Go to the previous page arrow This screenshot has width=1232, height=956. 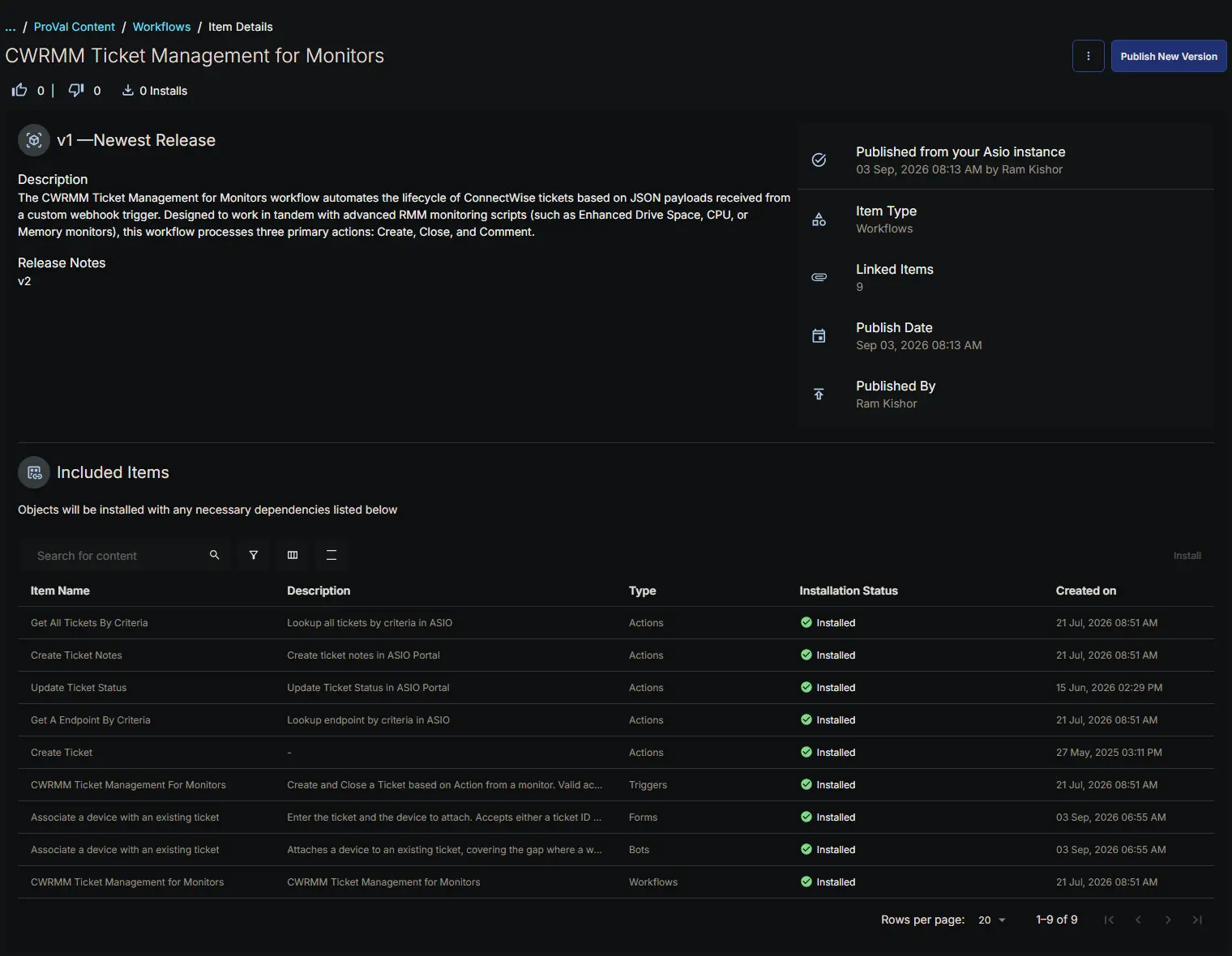click(x=1138, y=920)
